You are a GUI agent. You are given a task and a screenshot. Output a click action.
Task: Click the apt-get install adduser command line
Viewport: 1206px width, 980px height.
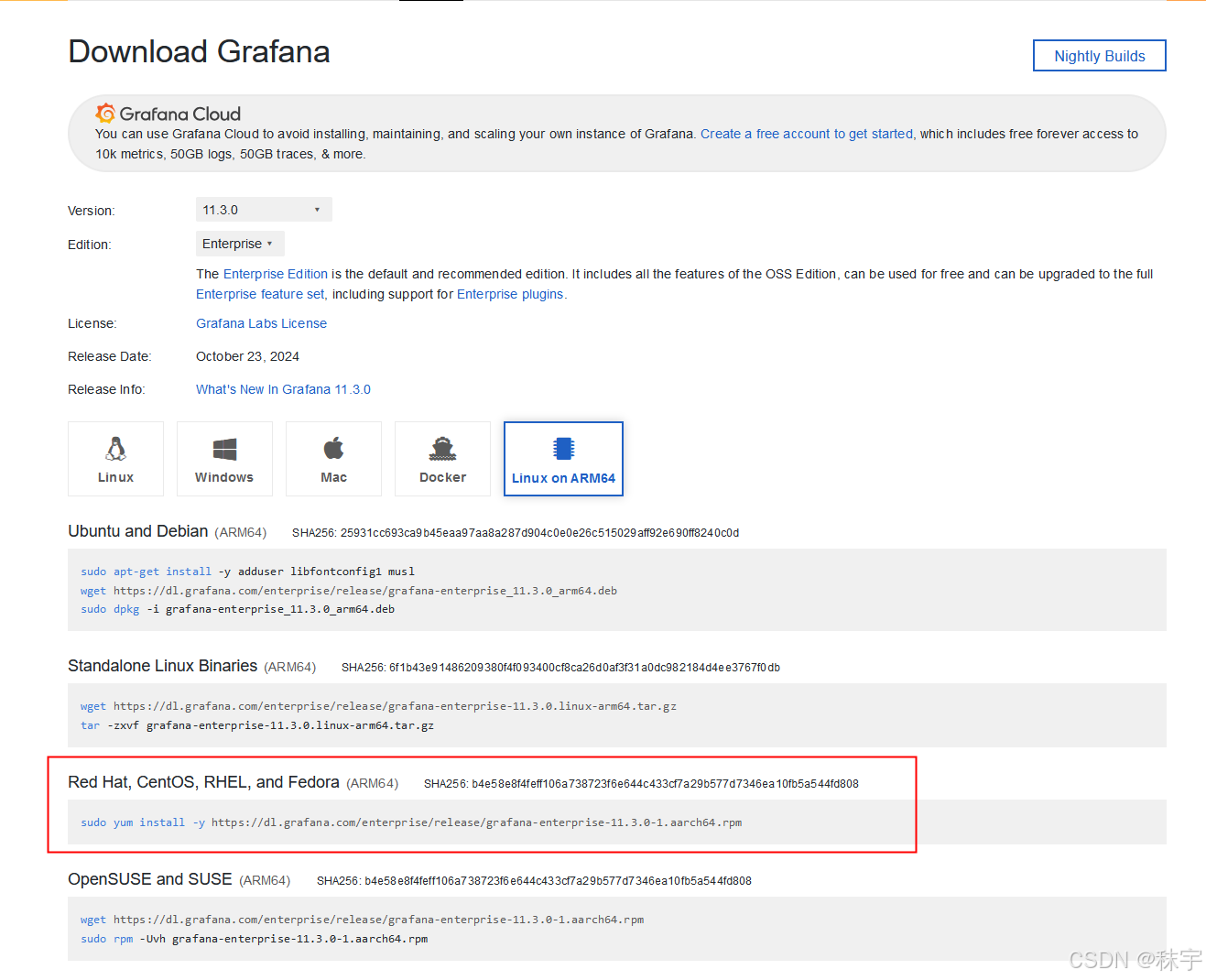pyautogui.click(x=247, y=572)
